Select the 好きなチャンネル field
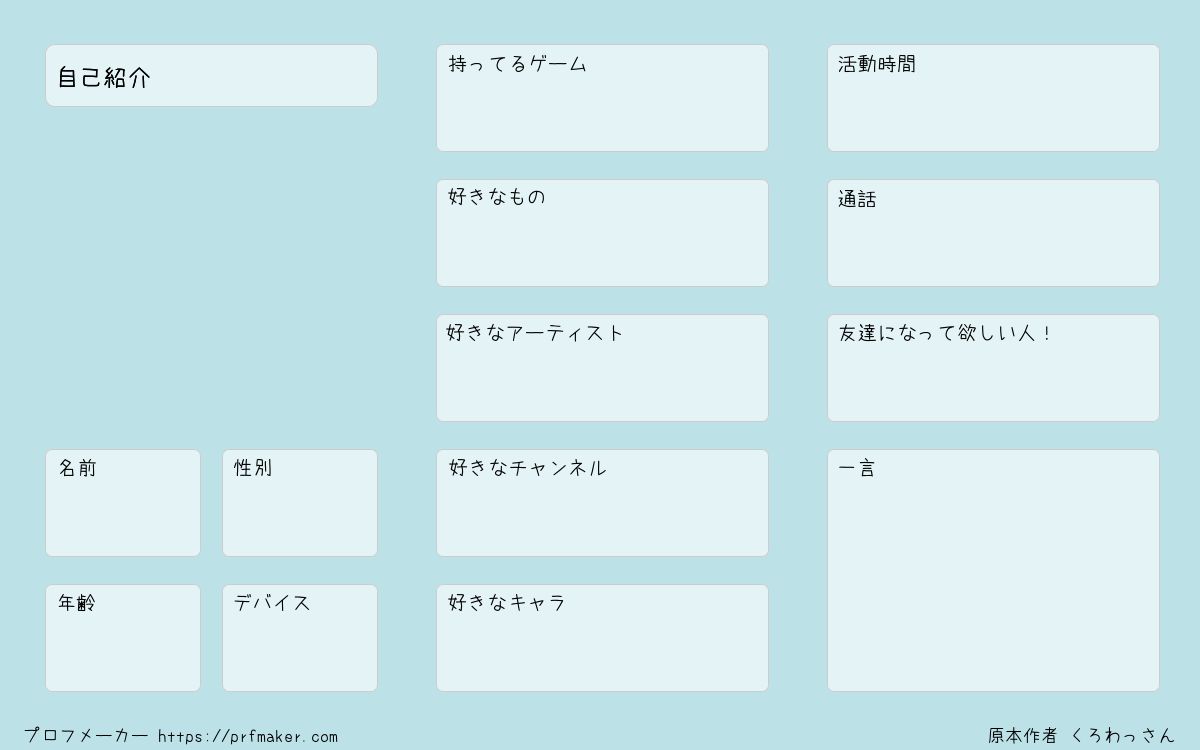1200x750 pixels. (602, 503)
